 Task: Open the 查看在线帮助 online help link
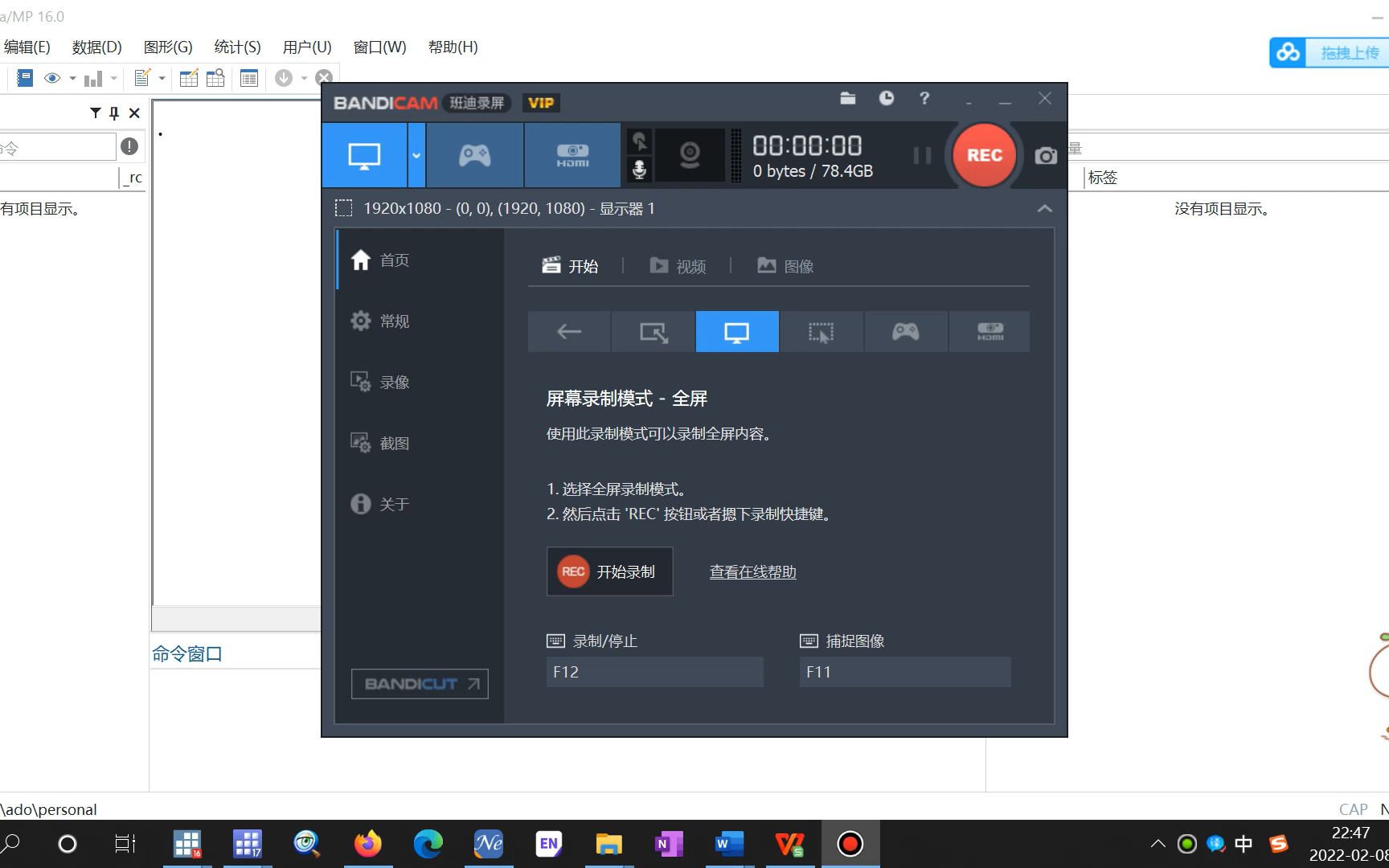[752, 571]
